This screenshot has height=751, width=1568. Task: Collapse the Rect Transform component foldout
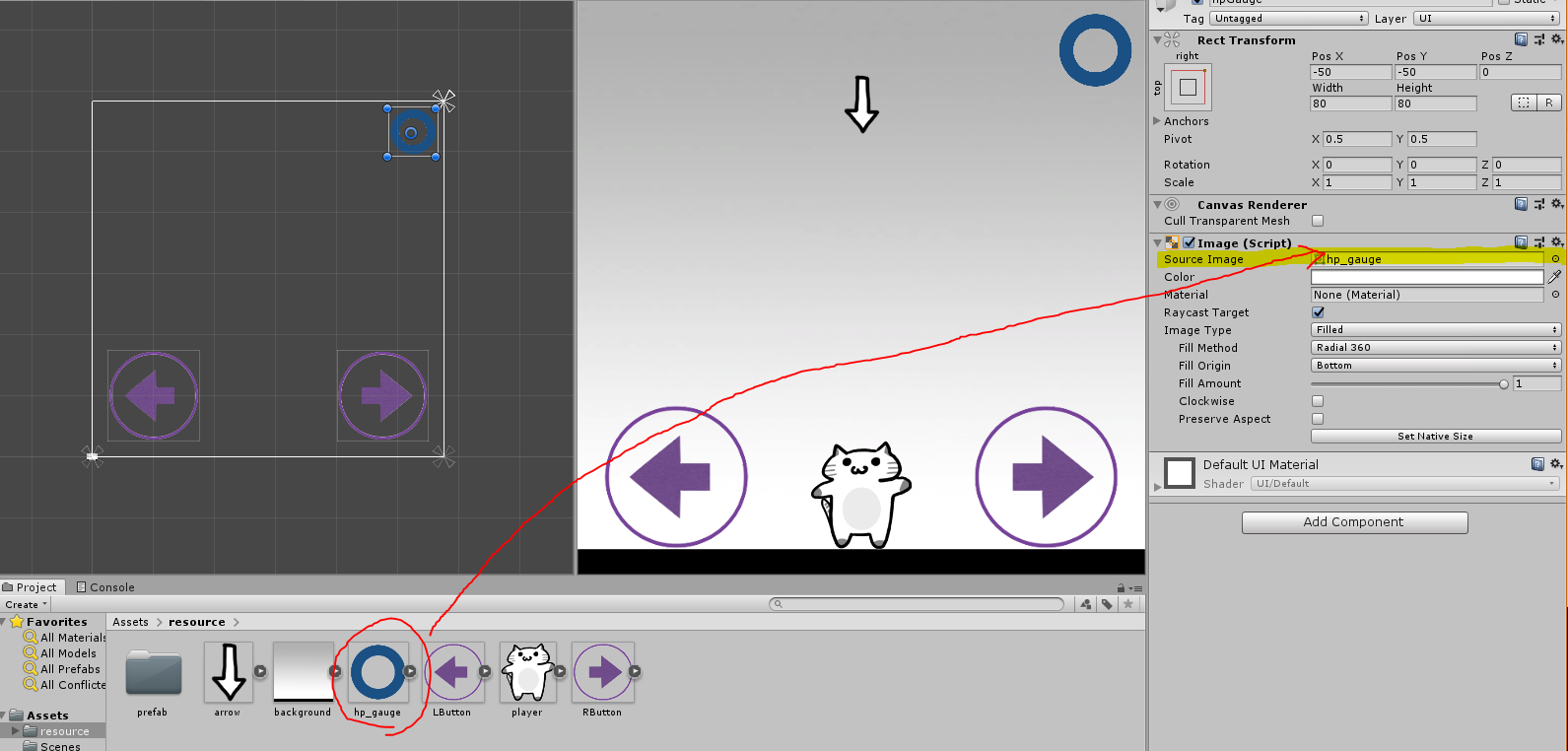(x=1157, y=40)
